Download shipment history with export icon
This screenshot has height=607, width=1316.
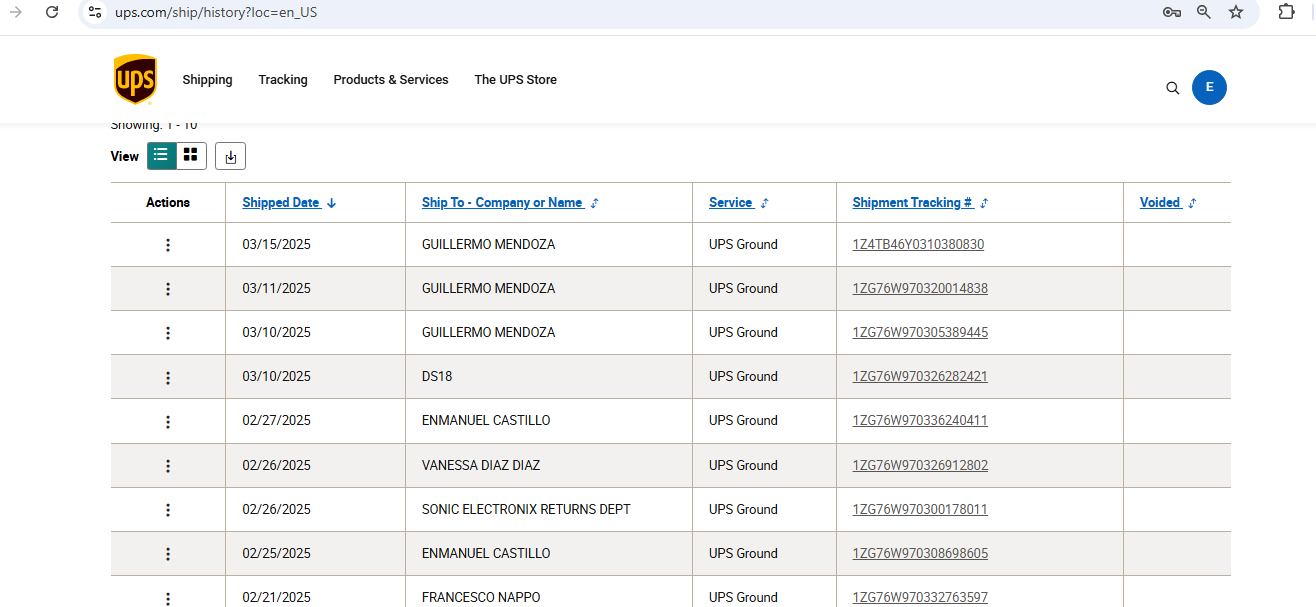click(x=230, y=156)
